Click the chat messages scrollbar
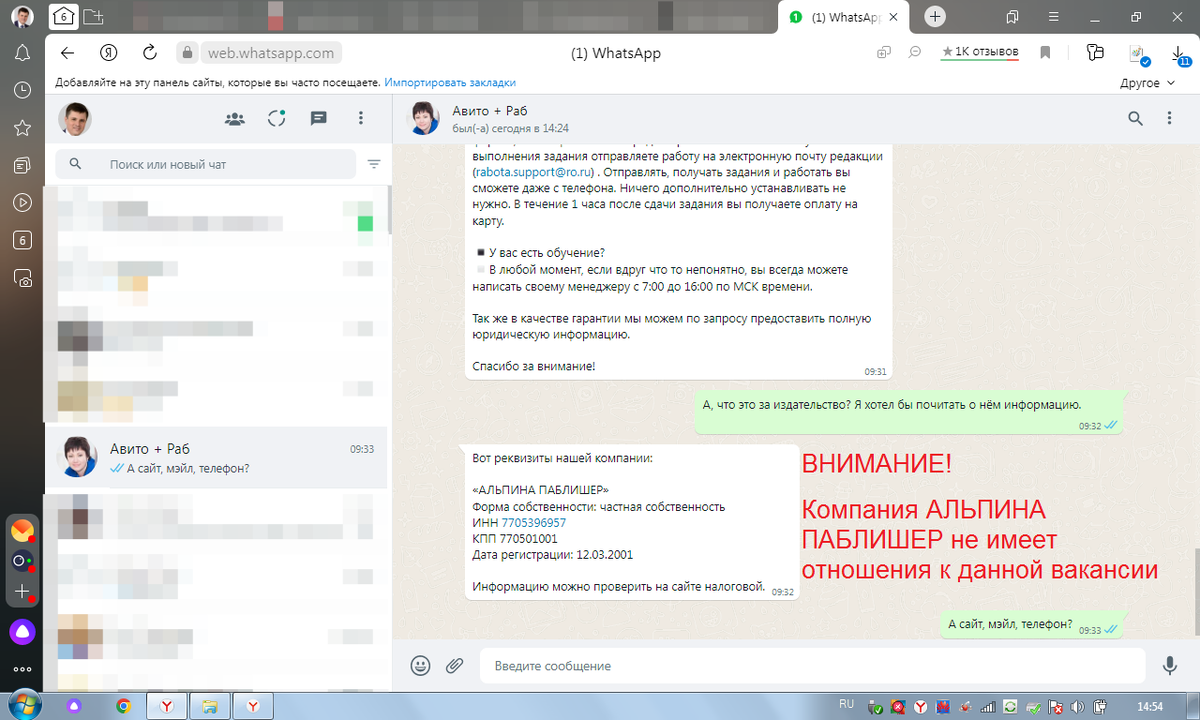 1195,590
